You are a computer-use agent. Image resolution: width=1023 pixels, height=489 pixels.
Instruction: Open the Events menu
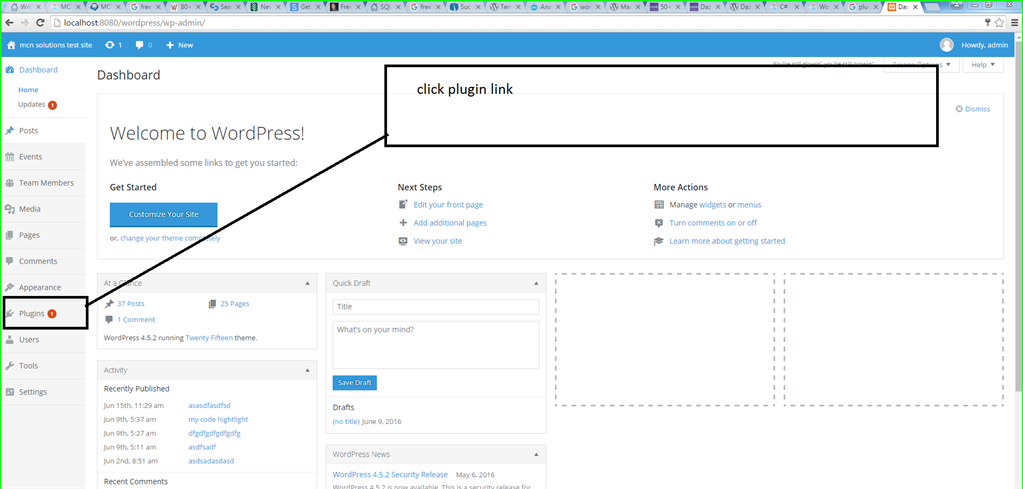point(43,156)
